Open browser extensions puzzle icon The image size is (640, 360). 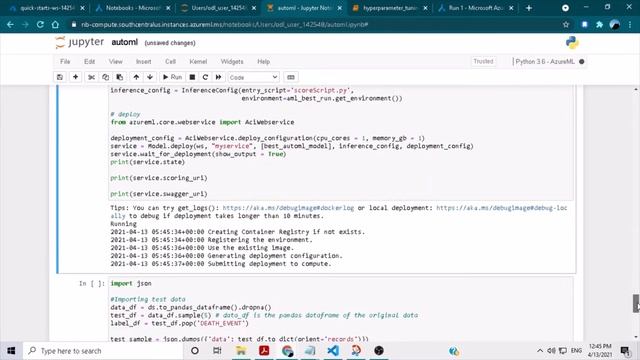click(x=599, y=24)
